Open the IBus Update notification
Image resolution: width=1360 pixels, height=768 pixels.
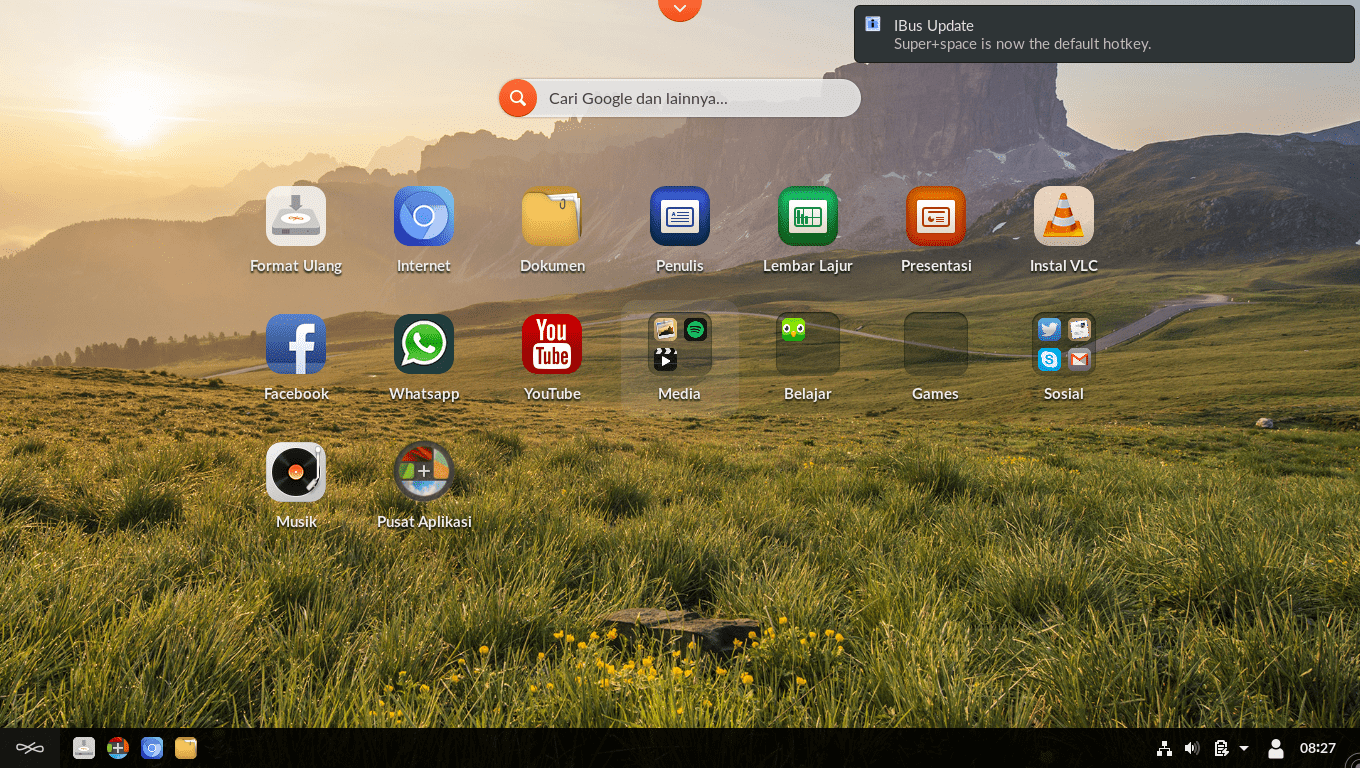coord(1104,34)
